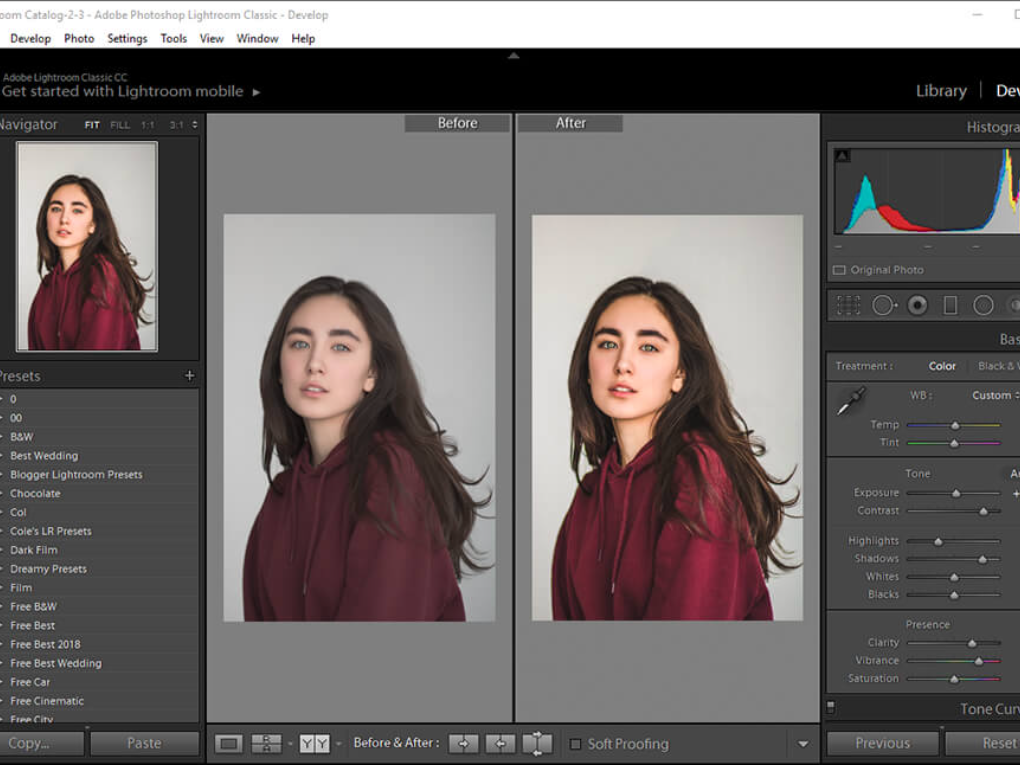Expand the Best Wedding preset folder

point(43,455)
